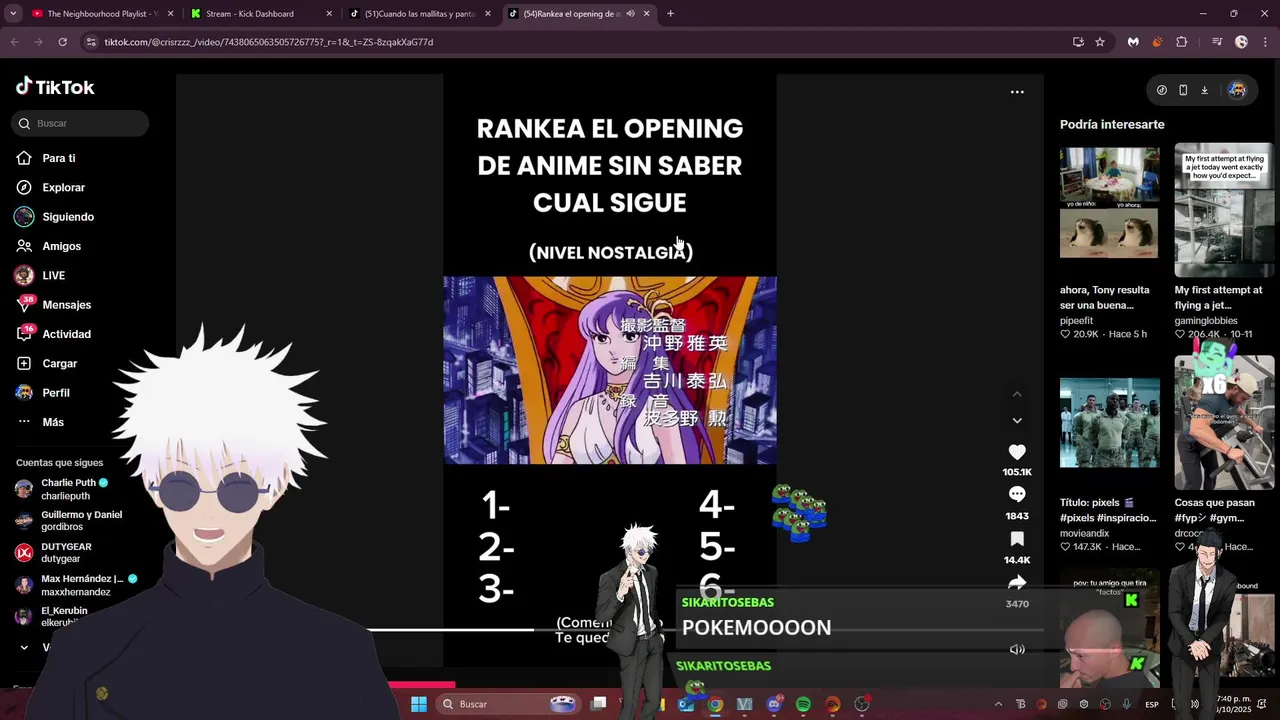Image resolution: width=1280 pixels, height=720 pixels.
Task: Open media controls in Chrome toolbar
Action: click(x=1217, y=42)
